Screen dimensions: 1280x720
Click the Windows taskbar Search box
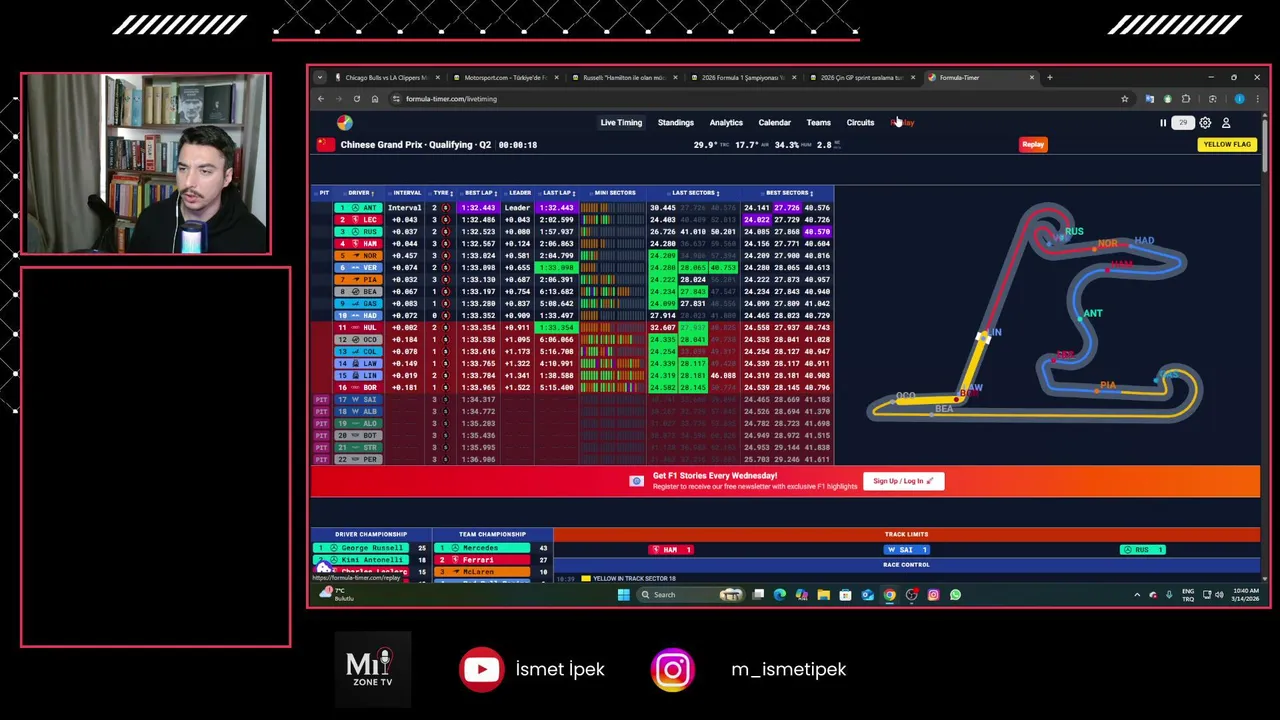pyautogui.click(x=690, y=595)
